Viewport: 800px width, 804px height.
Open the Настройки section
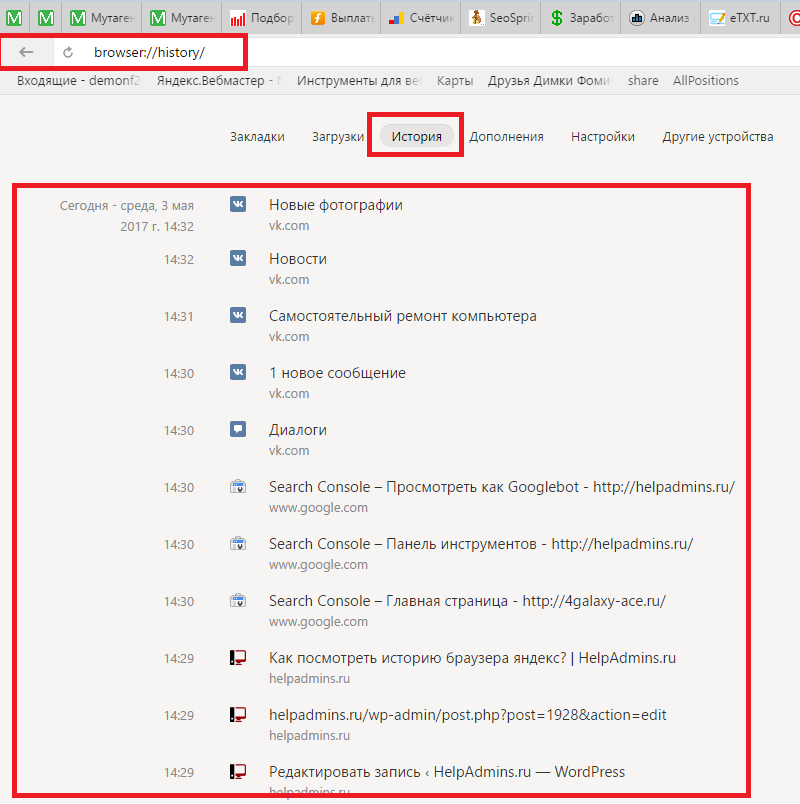coord(602,137)
